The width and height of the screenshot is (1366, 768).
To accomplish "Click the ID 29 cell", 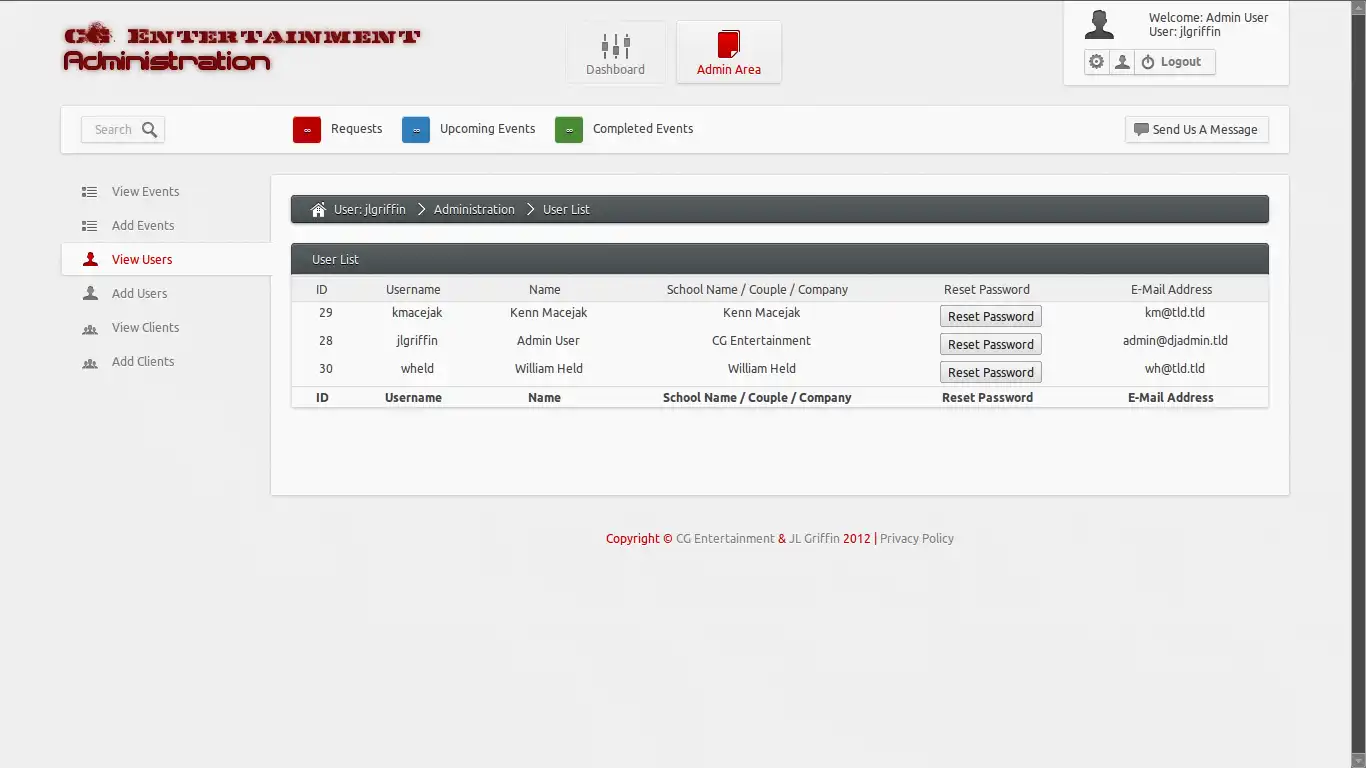I will pyautogui.click(x=326, y=313).
